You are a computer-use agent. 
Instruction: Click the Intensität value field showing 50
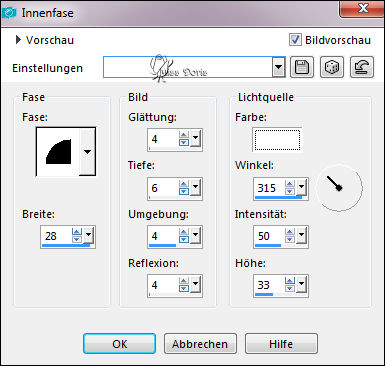269,236
